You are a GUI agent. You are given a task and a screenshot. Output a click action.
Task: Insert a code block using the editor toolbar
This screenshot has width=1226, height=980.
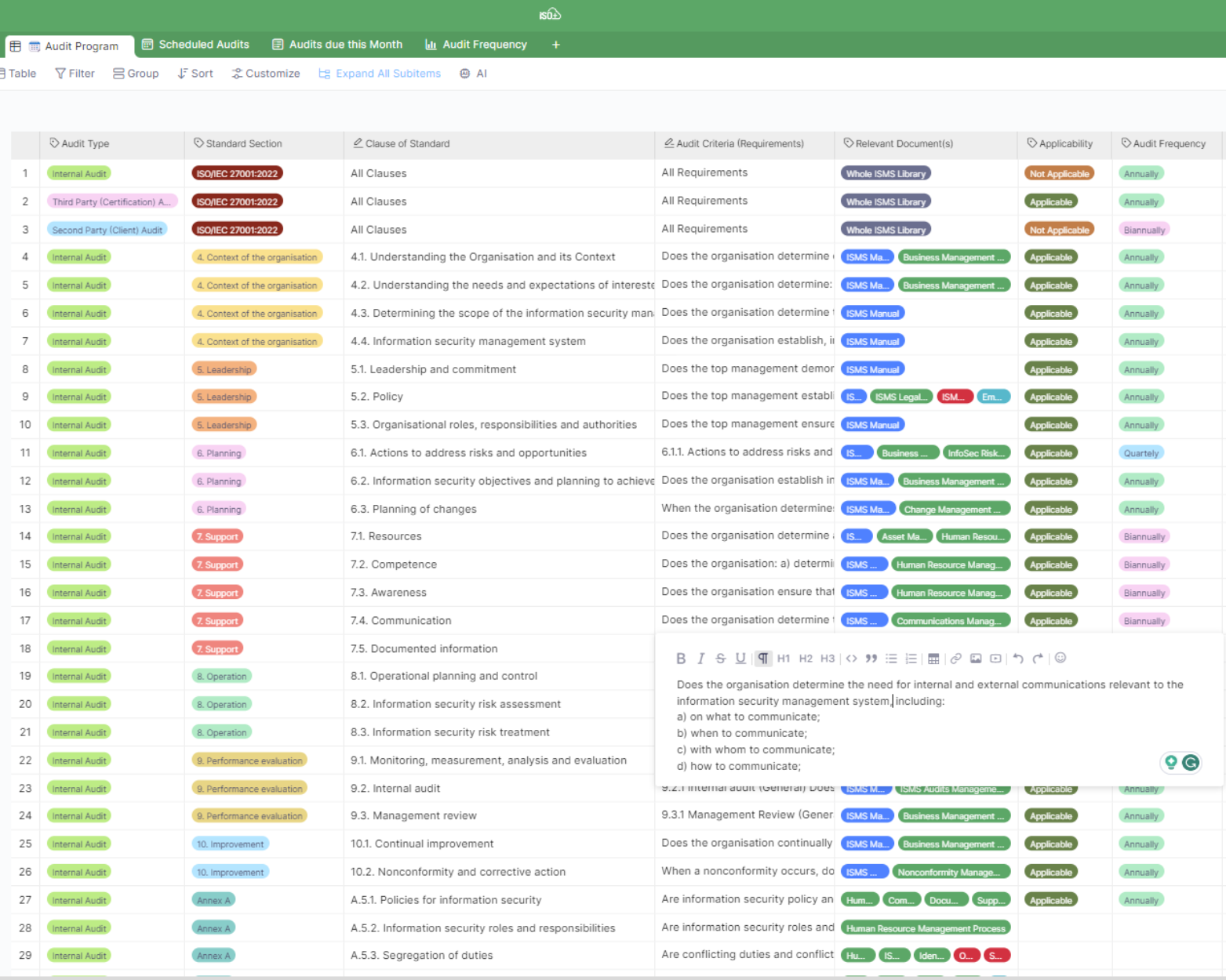pos(851,659)
